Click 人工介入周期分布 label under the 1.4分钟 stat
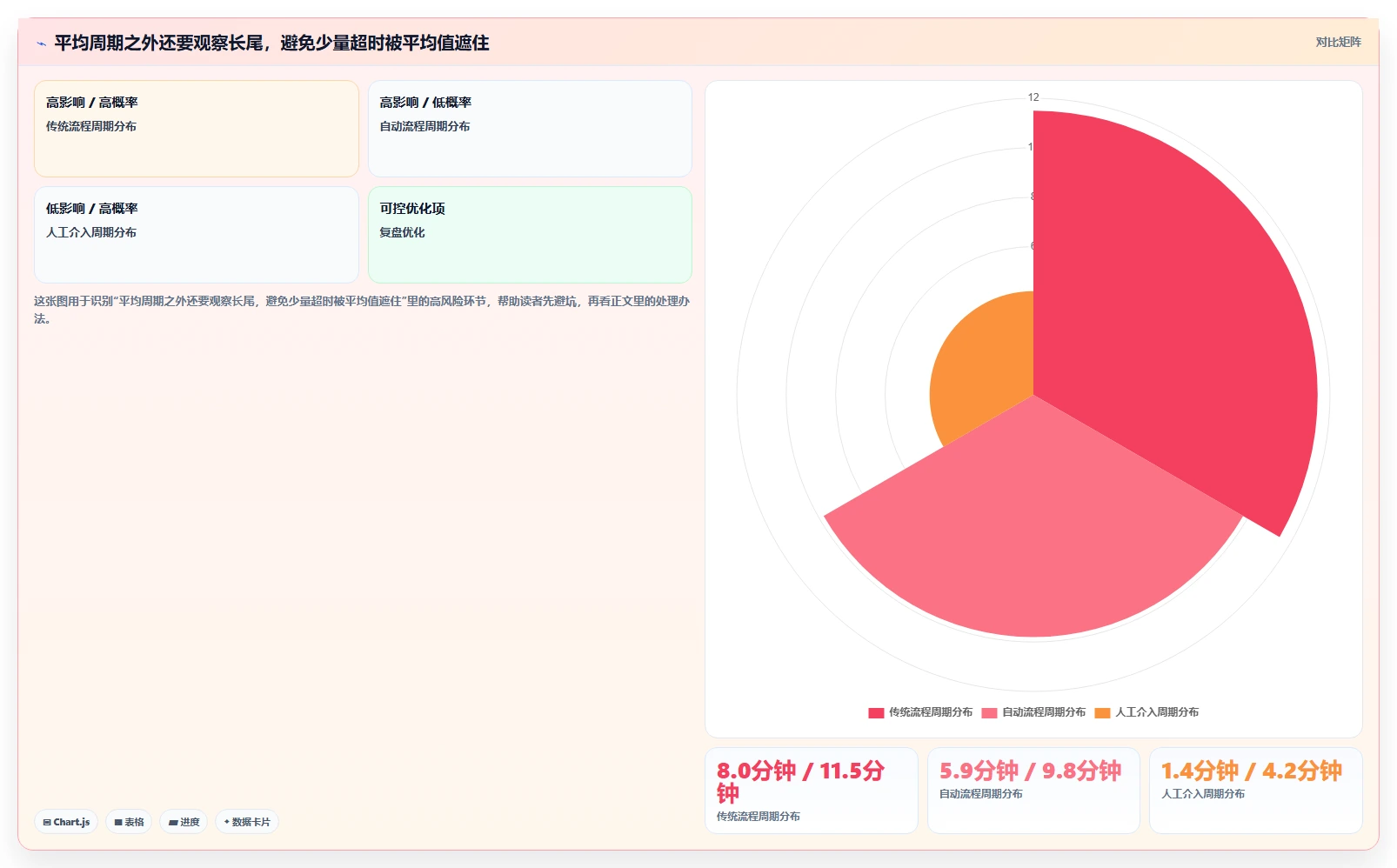This screenshot has height=868, width=1397. pyautogui.click(x=1203, y=794)
